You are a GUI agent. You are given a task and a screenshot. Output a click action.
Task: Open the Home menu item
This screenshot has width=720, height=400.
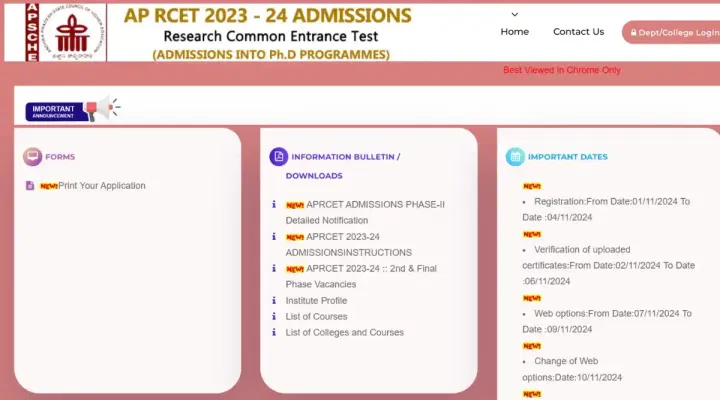514,32
